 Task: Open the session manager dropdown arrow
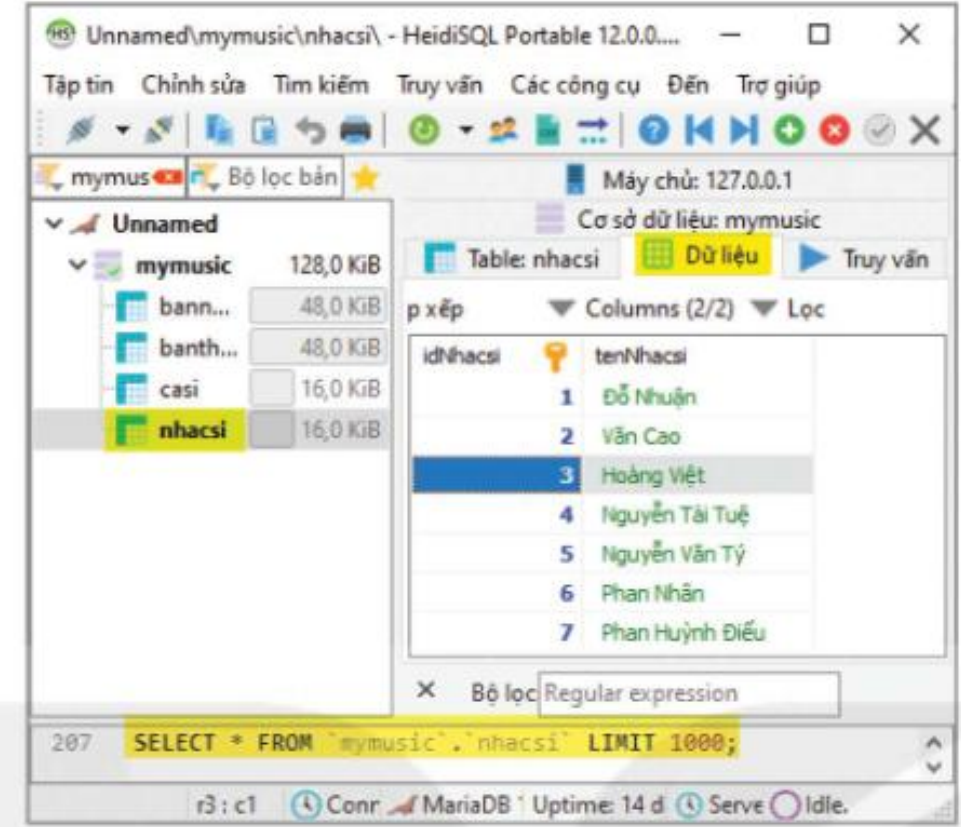123,130
